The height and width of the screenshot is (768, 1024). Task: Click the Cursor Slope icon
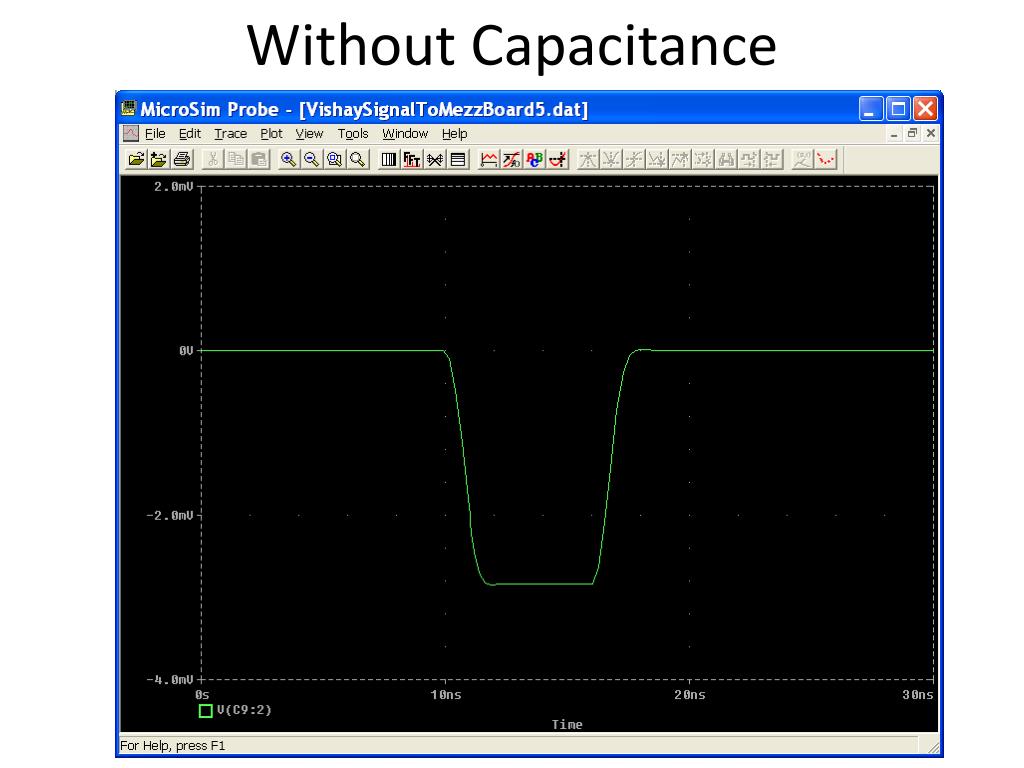[634, 159]
